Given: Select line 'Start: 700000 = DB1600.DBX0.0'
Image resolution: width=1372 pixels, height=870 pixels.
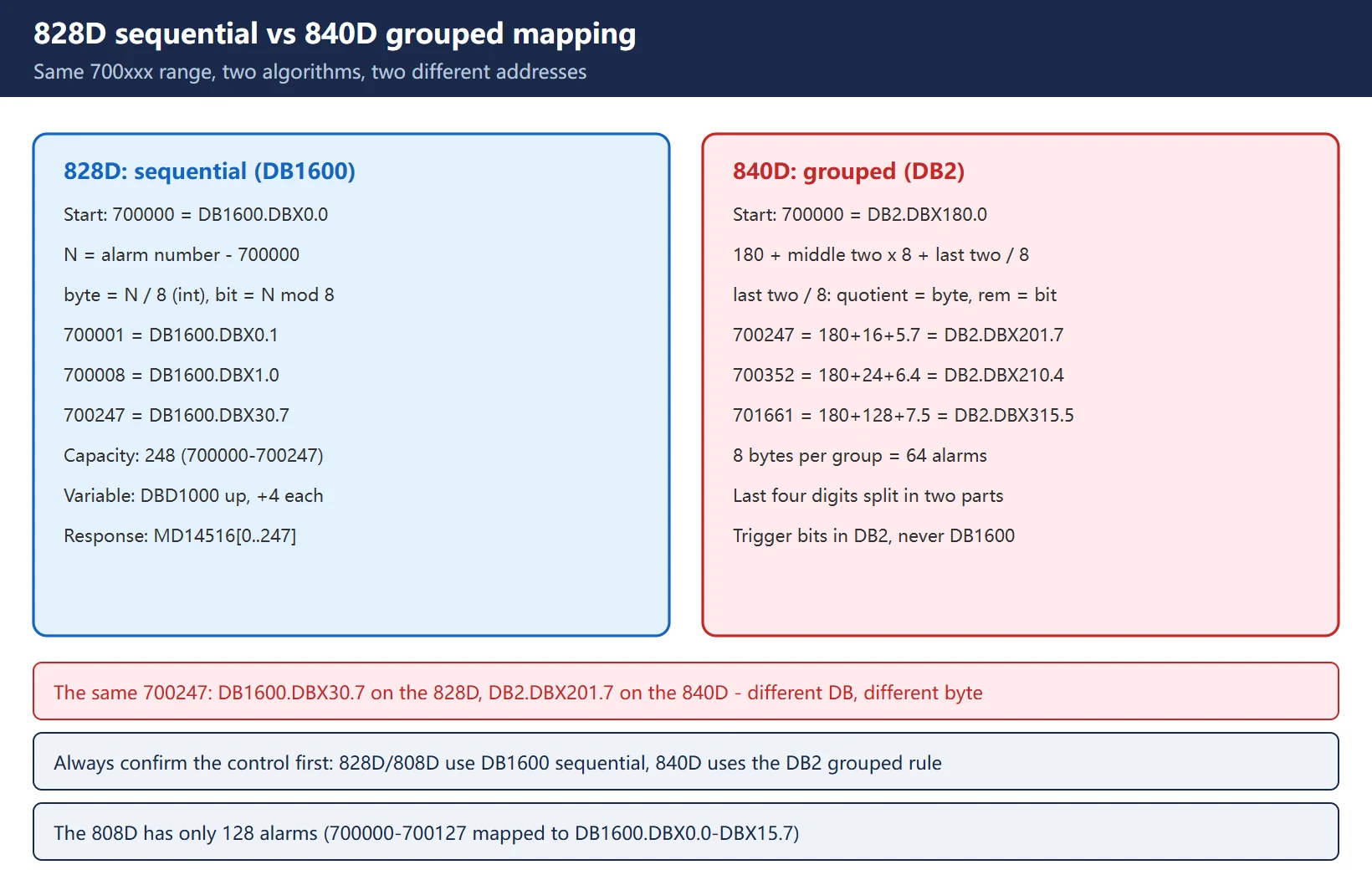Looking at the screenshot, I should coord(196,214).
